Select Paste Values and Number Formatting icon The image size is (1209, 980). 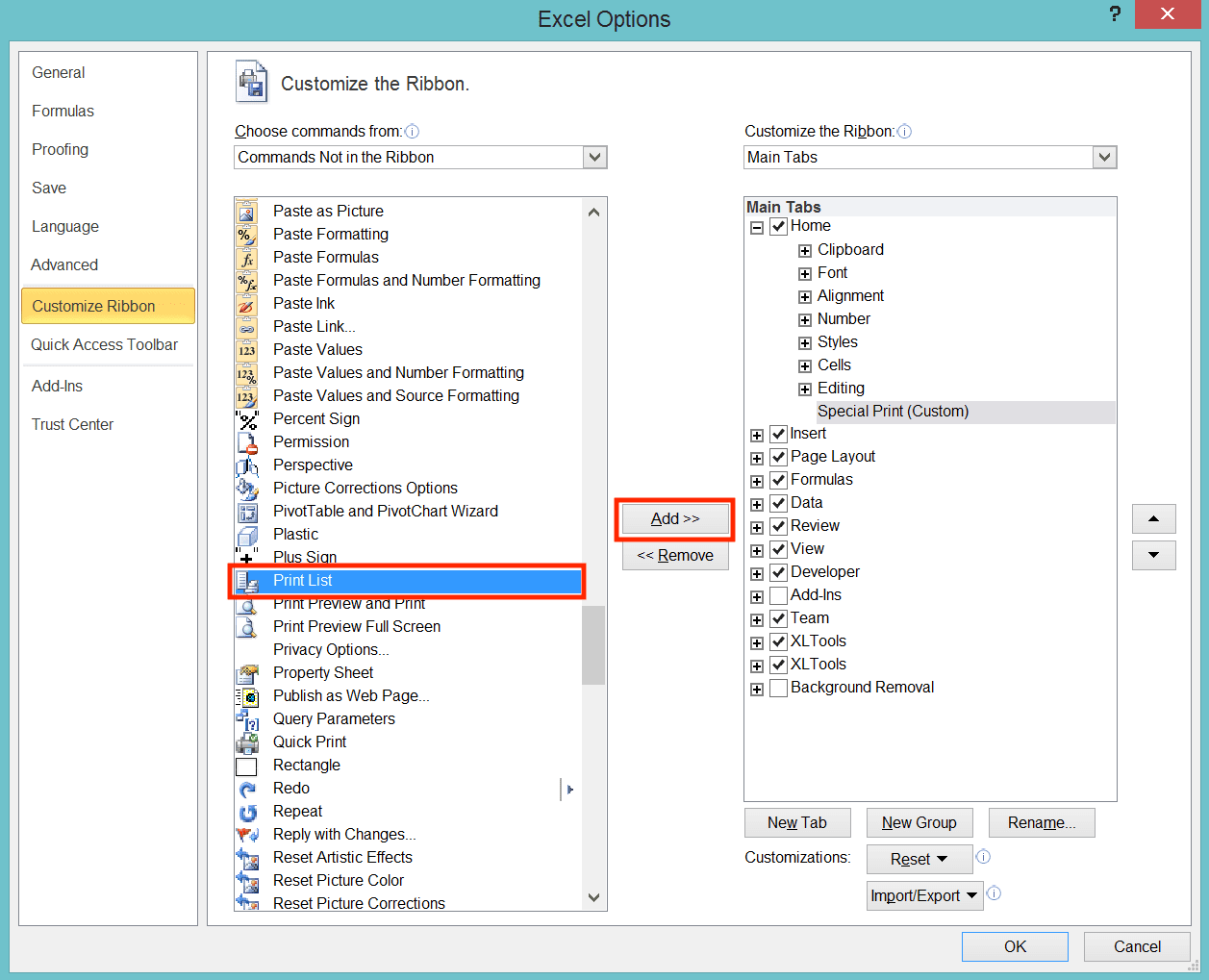click(x=247, y=373)
